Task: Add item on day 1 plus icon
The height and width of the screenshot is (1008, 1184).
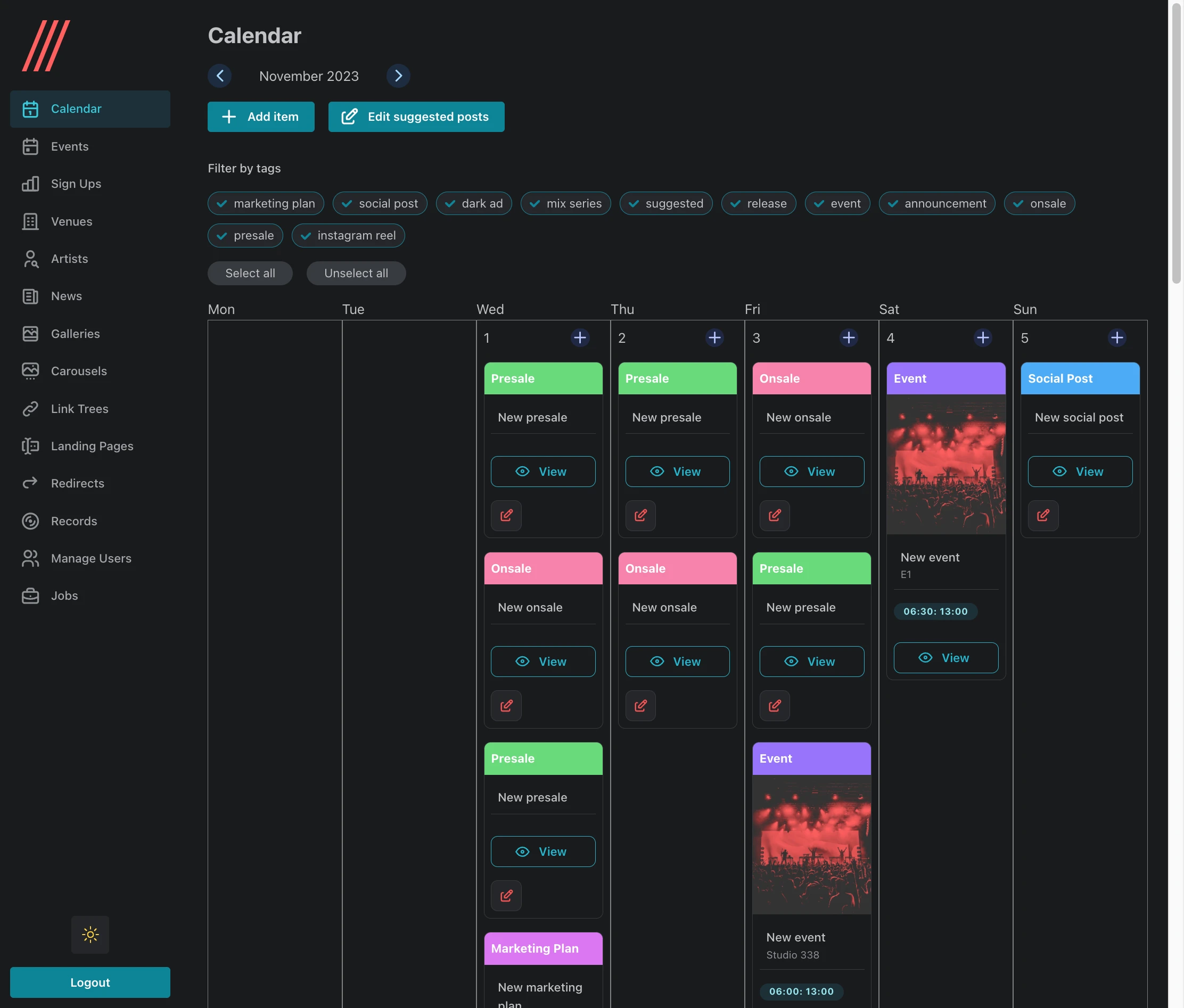Action: 580,337
